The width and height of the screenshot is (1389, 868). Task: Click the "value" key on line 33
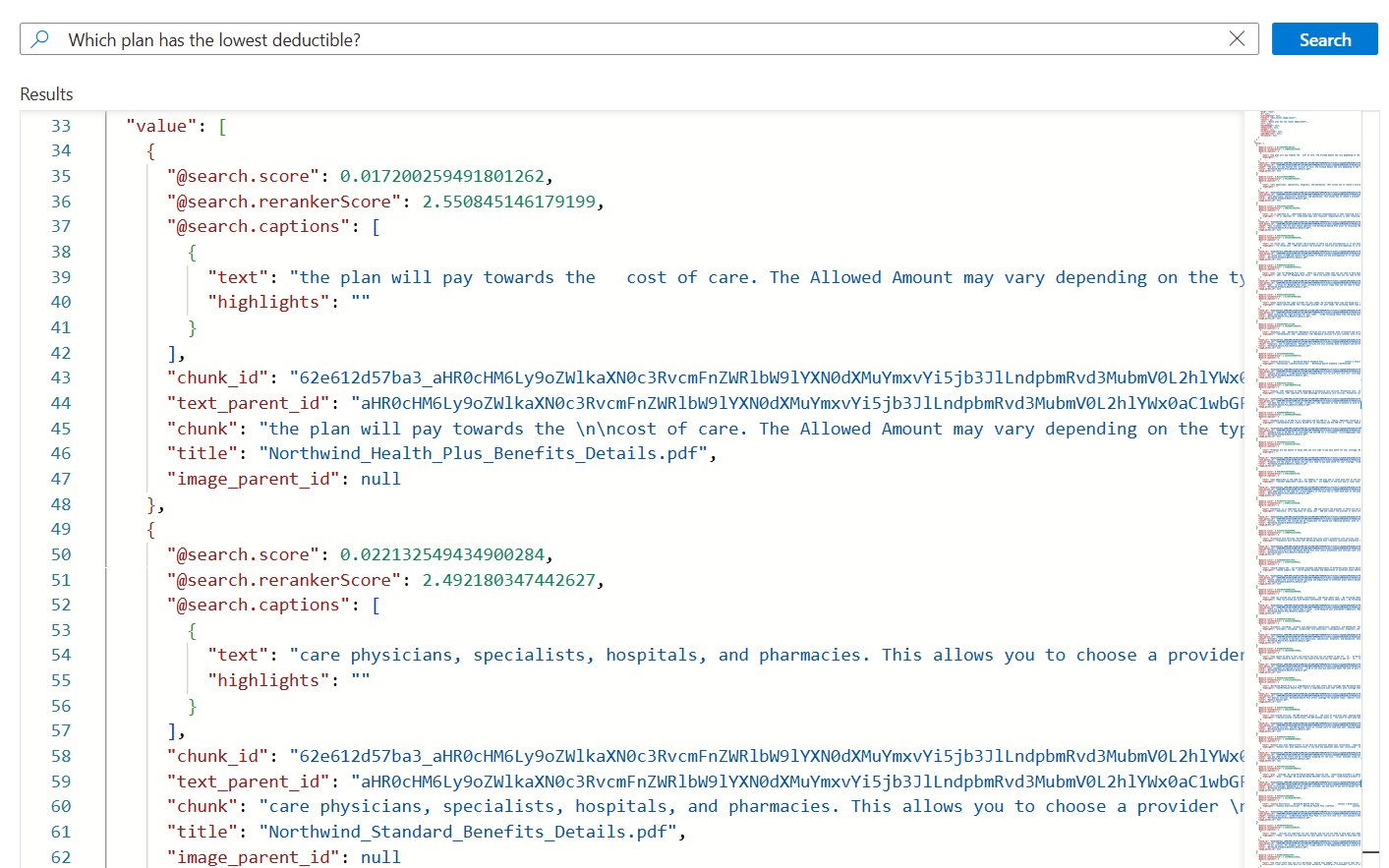[x=162, y=126]
